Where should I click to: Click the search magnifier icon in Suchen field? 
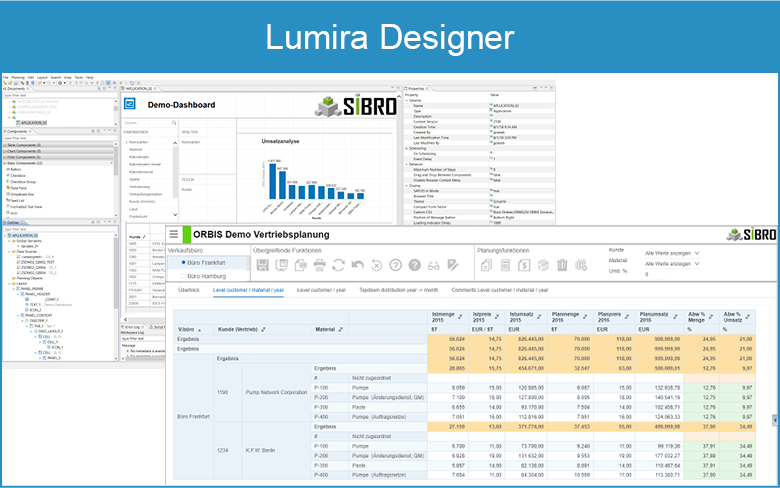point(174,122)
